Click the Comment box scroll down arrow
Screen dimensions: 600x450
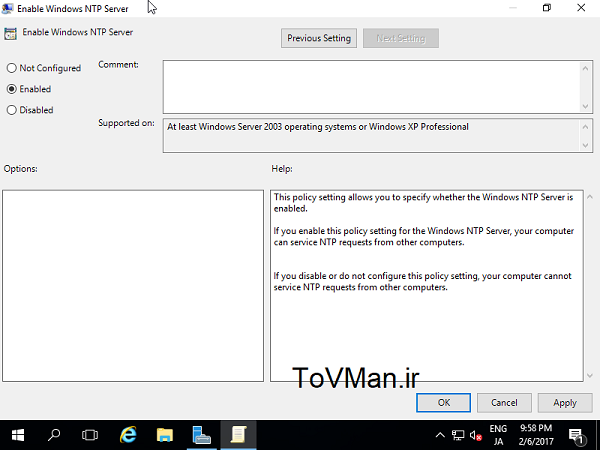point(585,106)
